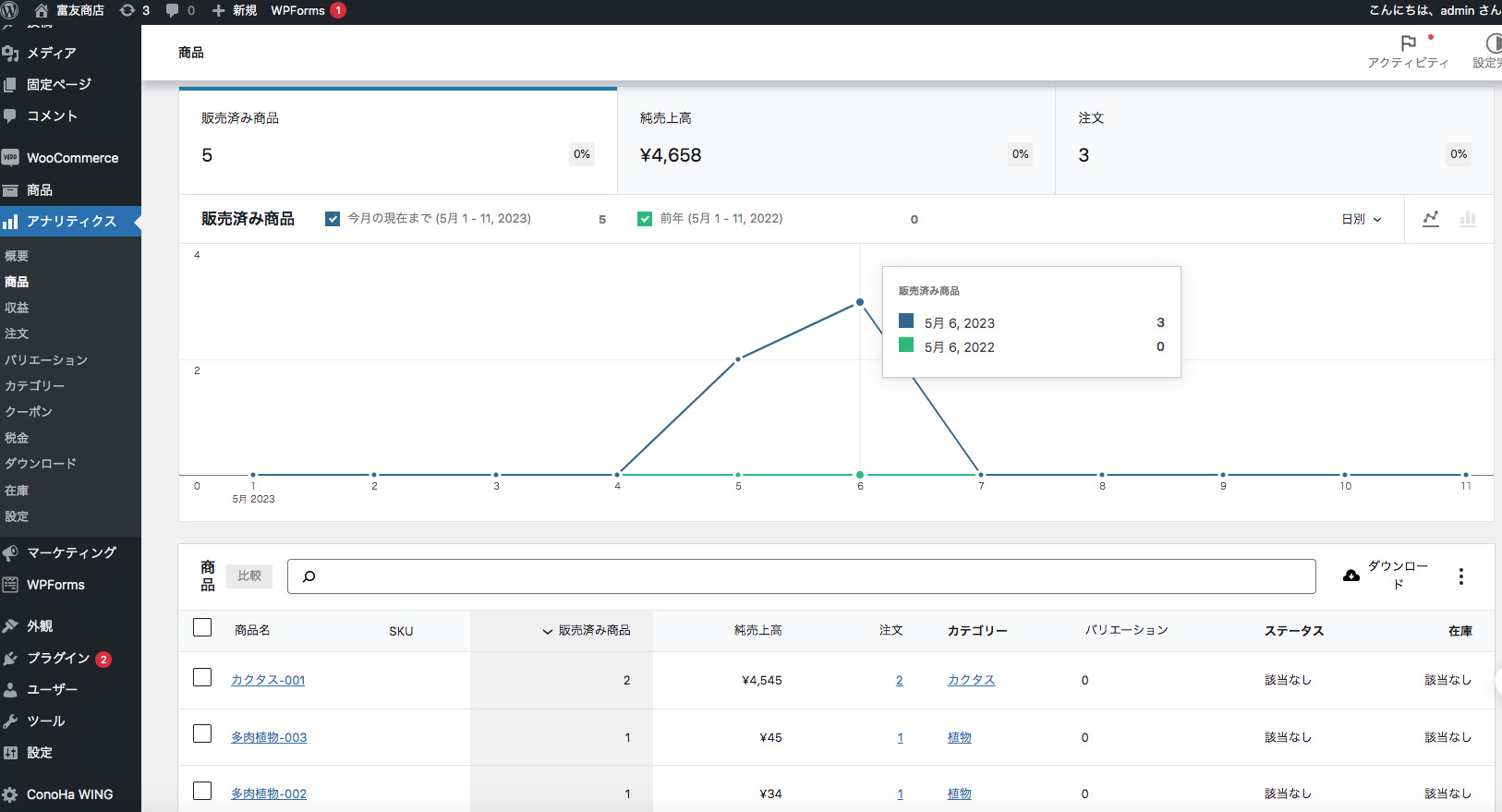
Task: Open 収益 analytics submenu
Action: click(17, 308)
